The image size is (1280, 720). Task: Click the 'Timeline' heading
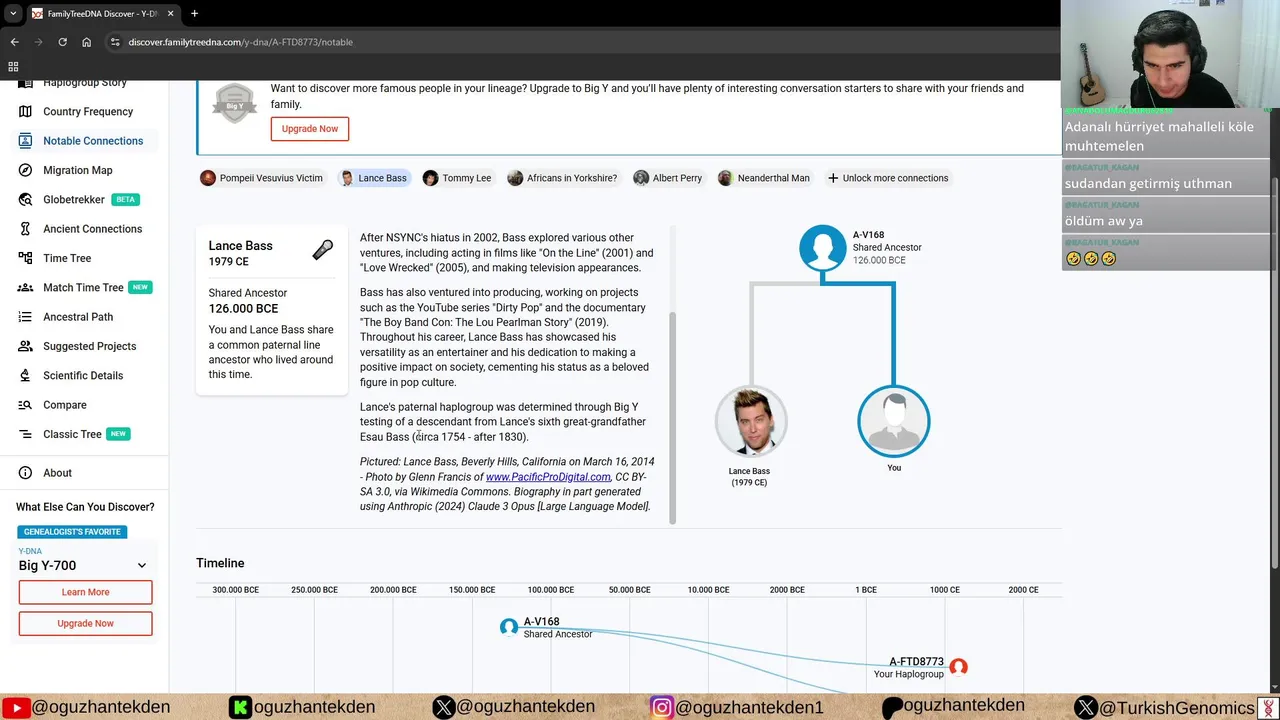[220, 563]
